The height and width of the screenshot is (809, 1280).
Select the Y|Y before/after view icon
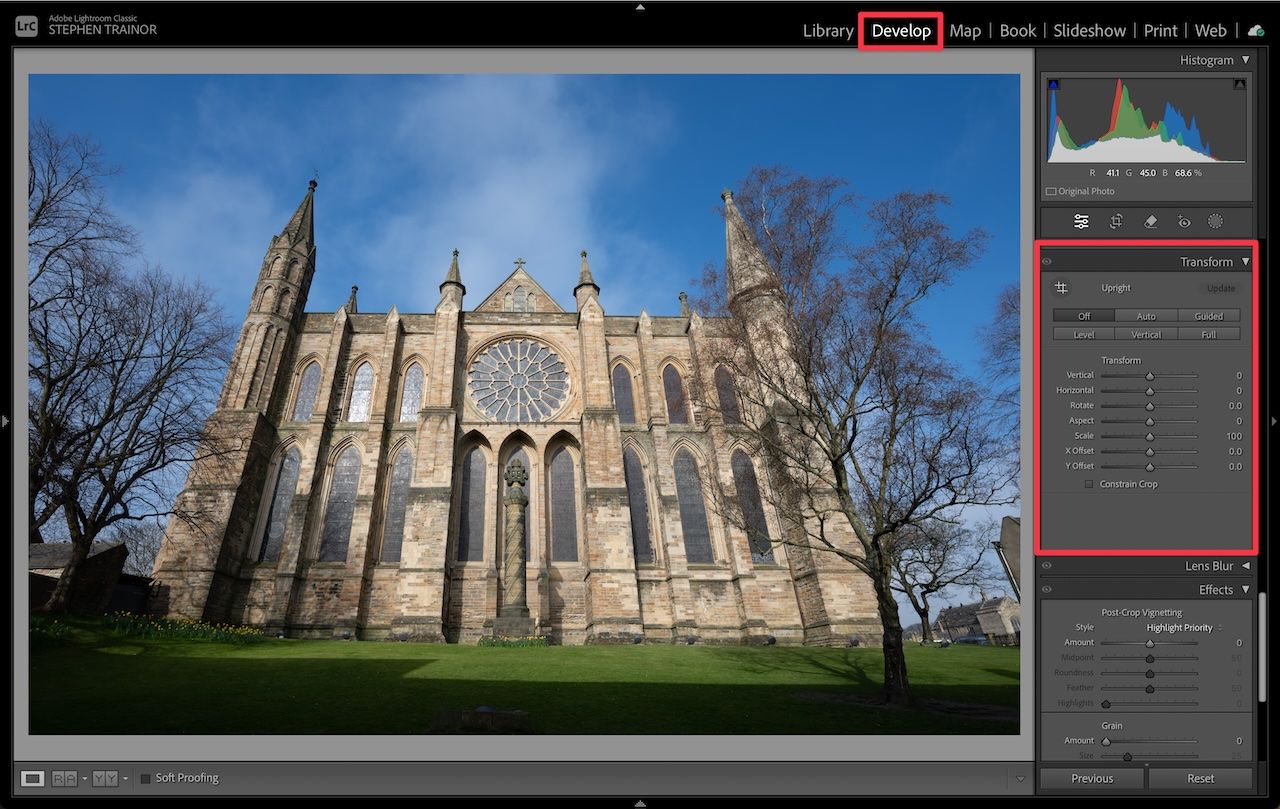click(105, 778)
